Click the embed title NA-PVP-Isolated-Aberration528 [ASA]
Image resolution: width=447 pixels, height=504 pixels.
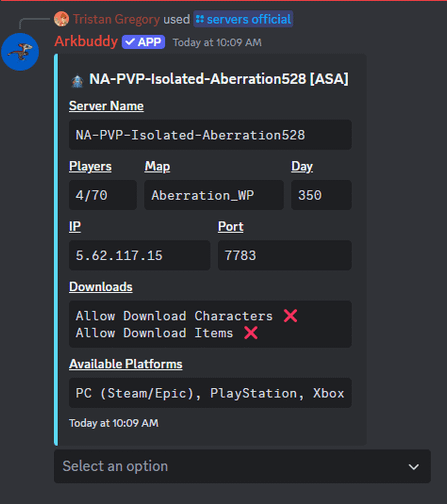(x=219, y=79)
